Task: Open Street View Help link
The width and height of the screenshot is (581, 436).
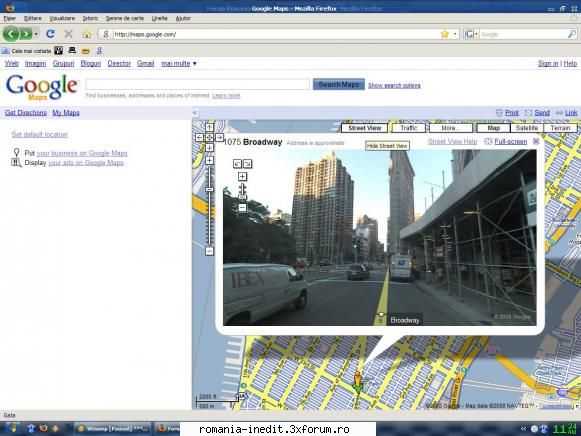Action: (x=452, y=142)
